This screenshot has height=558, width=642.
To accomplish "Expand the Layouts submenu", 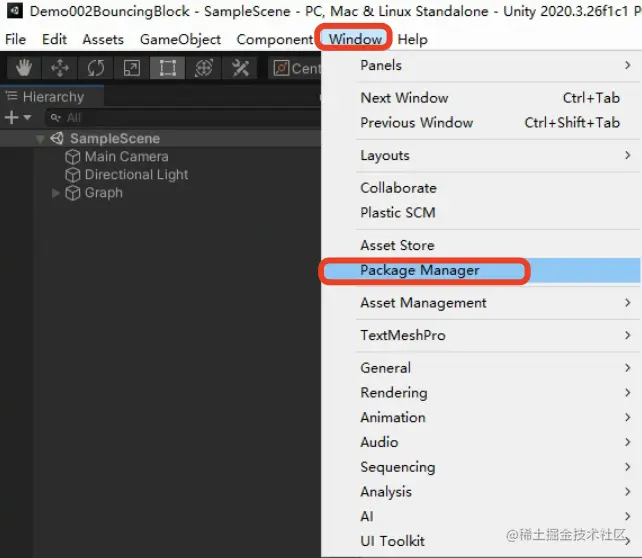I will (481, 156).
